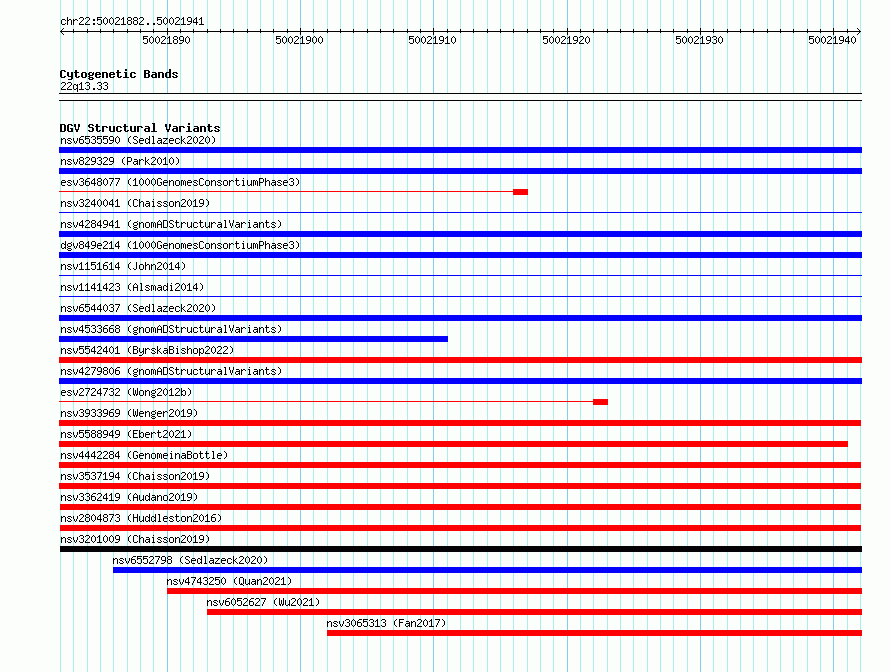Select the short blue bar of nsv4533668

(x=254, y=339)
